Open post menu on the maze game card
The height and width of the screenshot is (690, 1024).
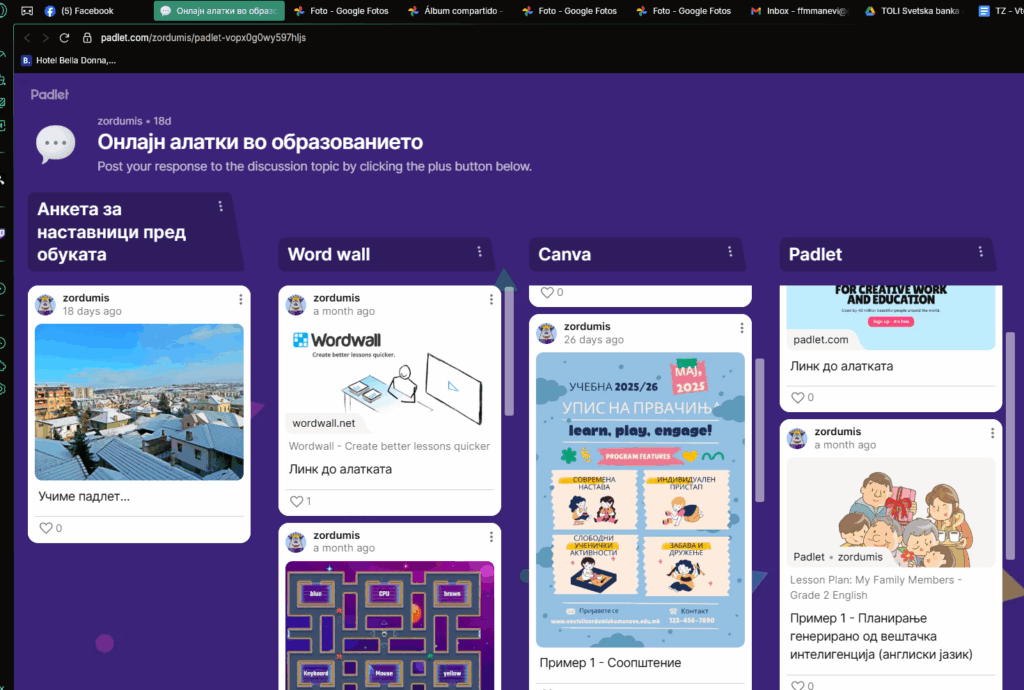coord(491,537)
